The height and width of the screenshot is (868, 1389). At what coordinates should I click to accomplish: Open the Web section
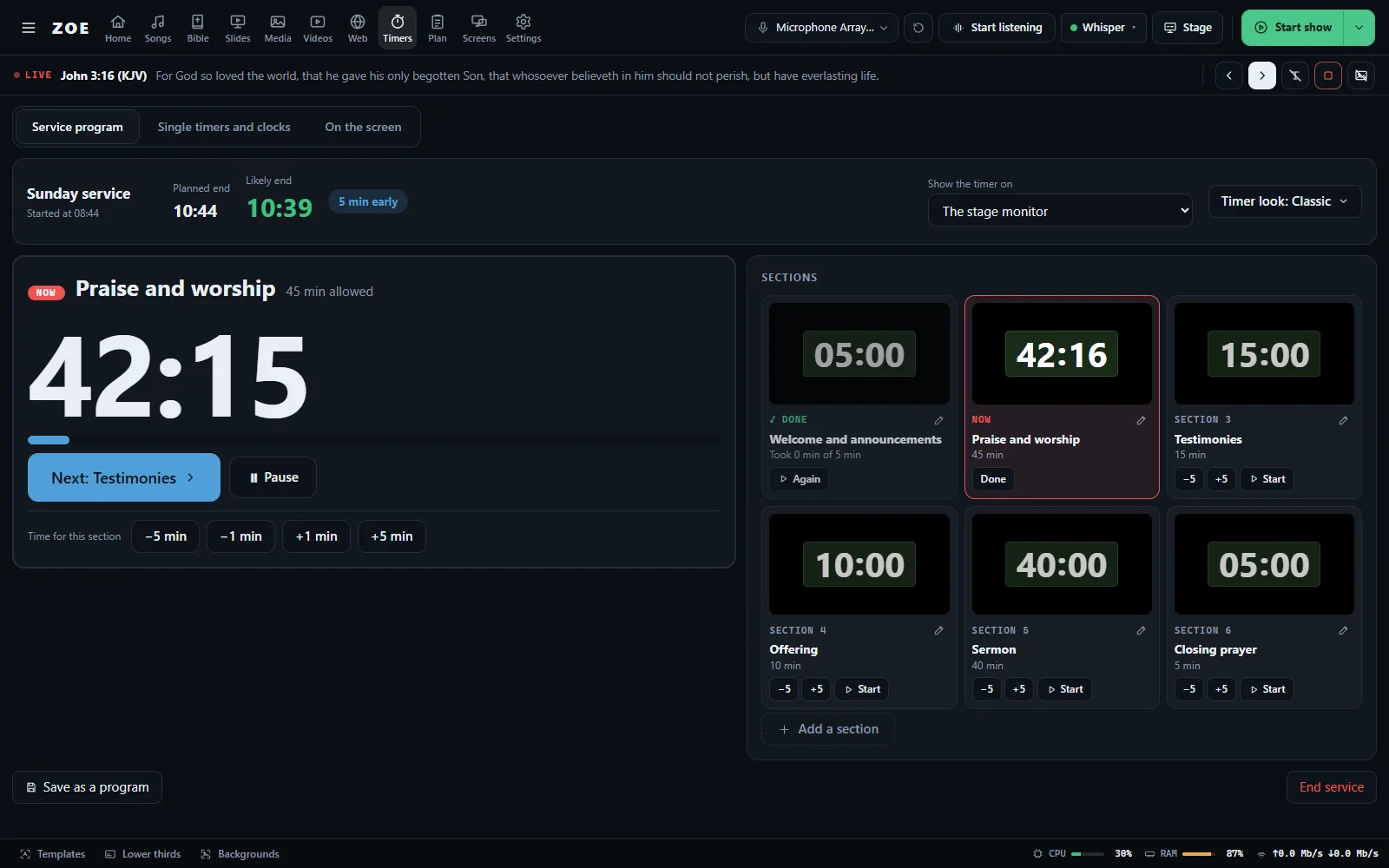pyautogui.click(x=358, y=28)
